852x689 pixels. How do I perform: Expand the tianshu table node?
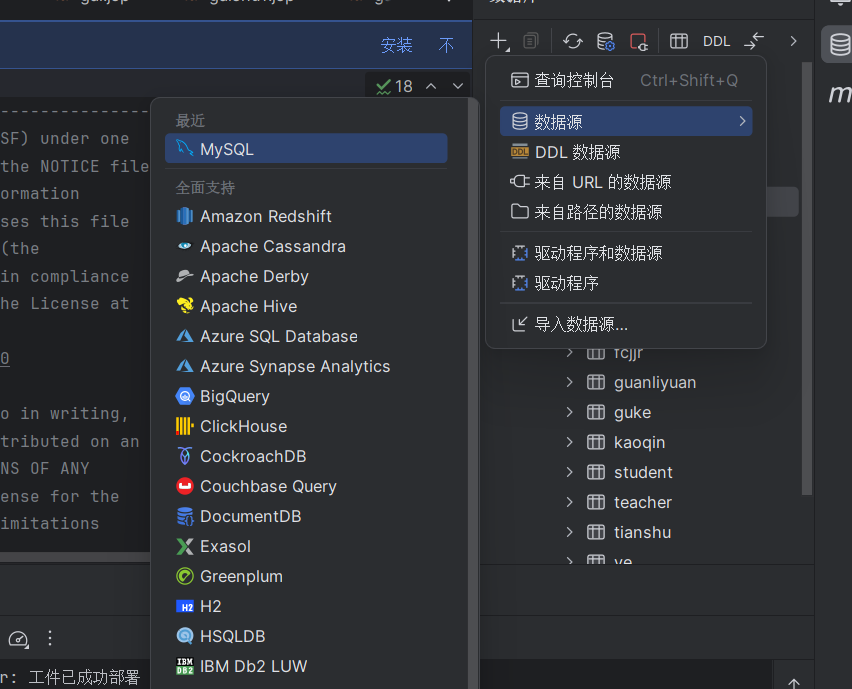pos(569,532)
